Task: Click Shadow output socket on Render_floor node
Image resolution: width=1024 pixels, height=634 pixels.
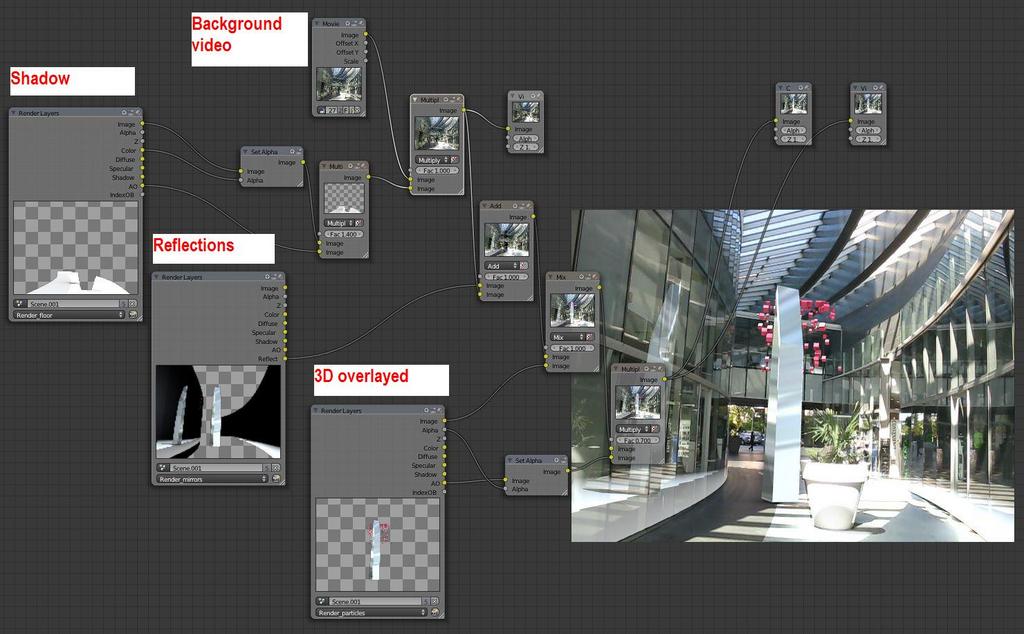Action: (142, 177)
